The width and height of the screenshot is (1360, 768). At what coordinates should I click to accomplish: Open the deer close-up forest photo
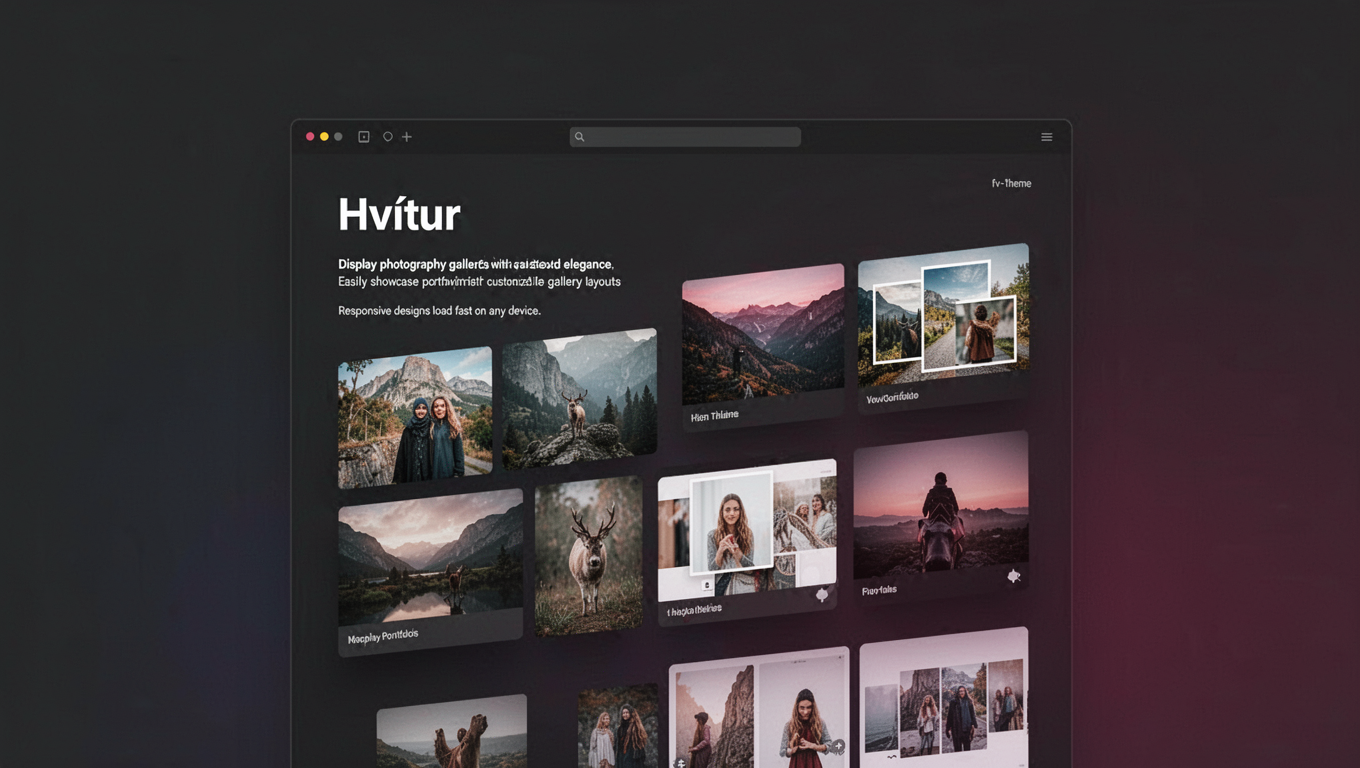tap(588, 555)
